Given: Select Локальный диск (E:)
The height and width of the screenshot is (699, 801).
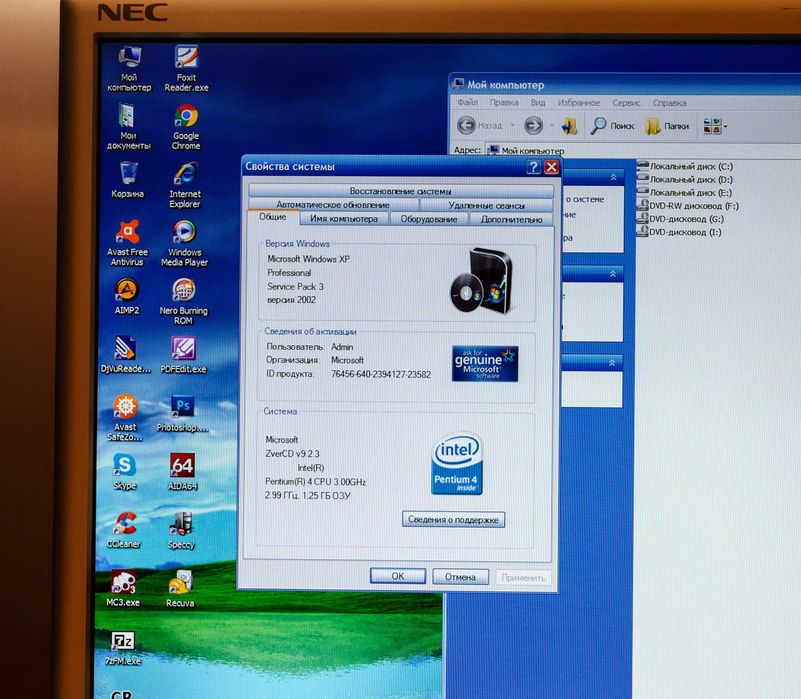Looking at the screenshot, I should [x=684, y=193].
